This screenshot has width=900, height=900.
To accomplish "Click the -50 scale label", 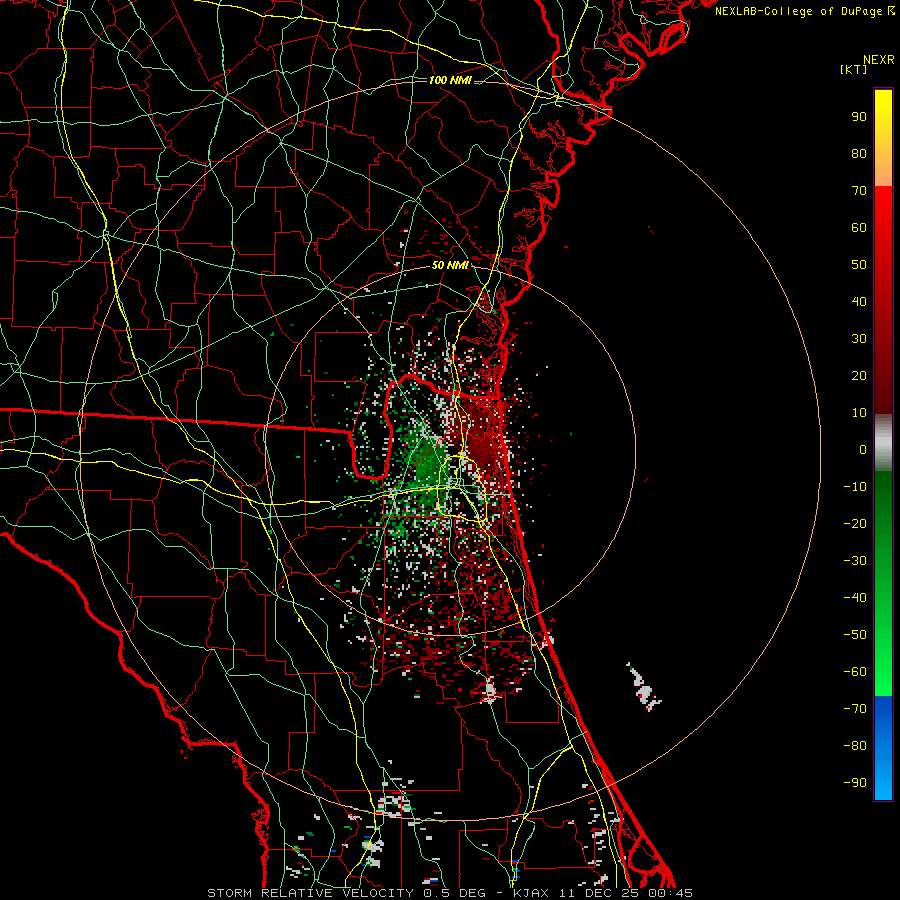I will [855, 635].
